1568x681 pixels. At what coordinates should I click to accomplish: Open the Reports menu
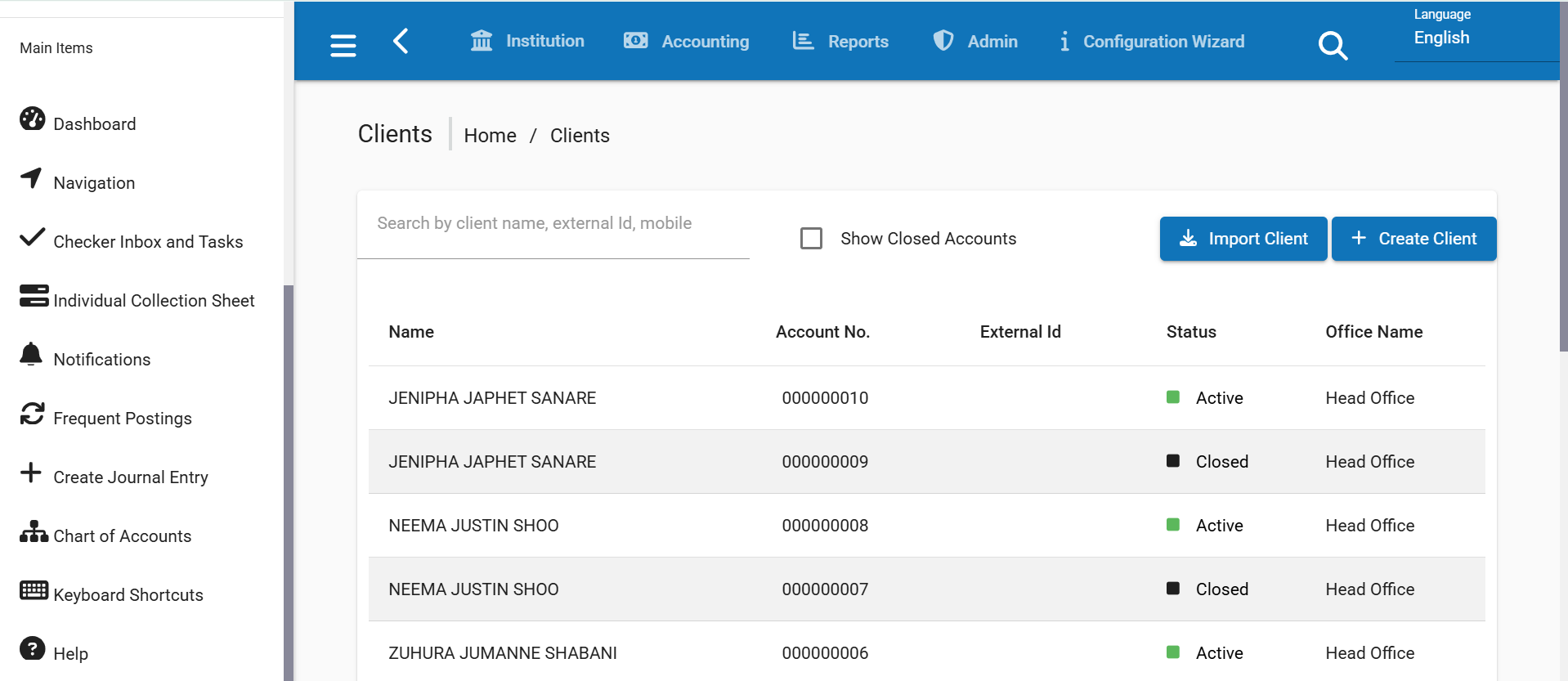pyautogui.click(x=840, y=41)
